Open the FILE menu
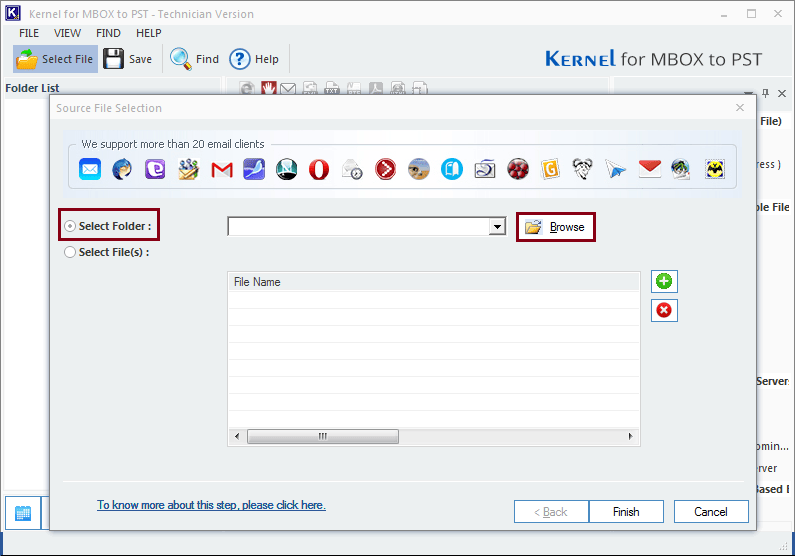The width and height of the screenshot is (795, 556). (29, 33)
